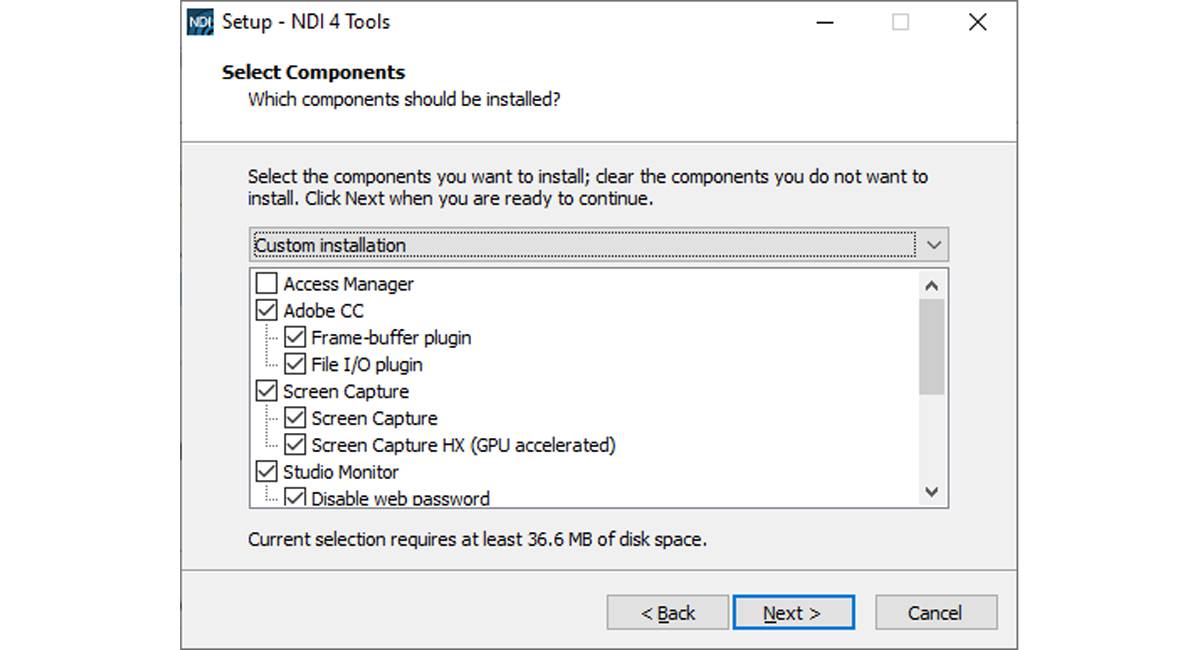Click the NDI app icon in title bar
This screenshot has width=1200, height=650.
(x=200, y=22)
